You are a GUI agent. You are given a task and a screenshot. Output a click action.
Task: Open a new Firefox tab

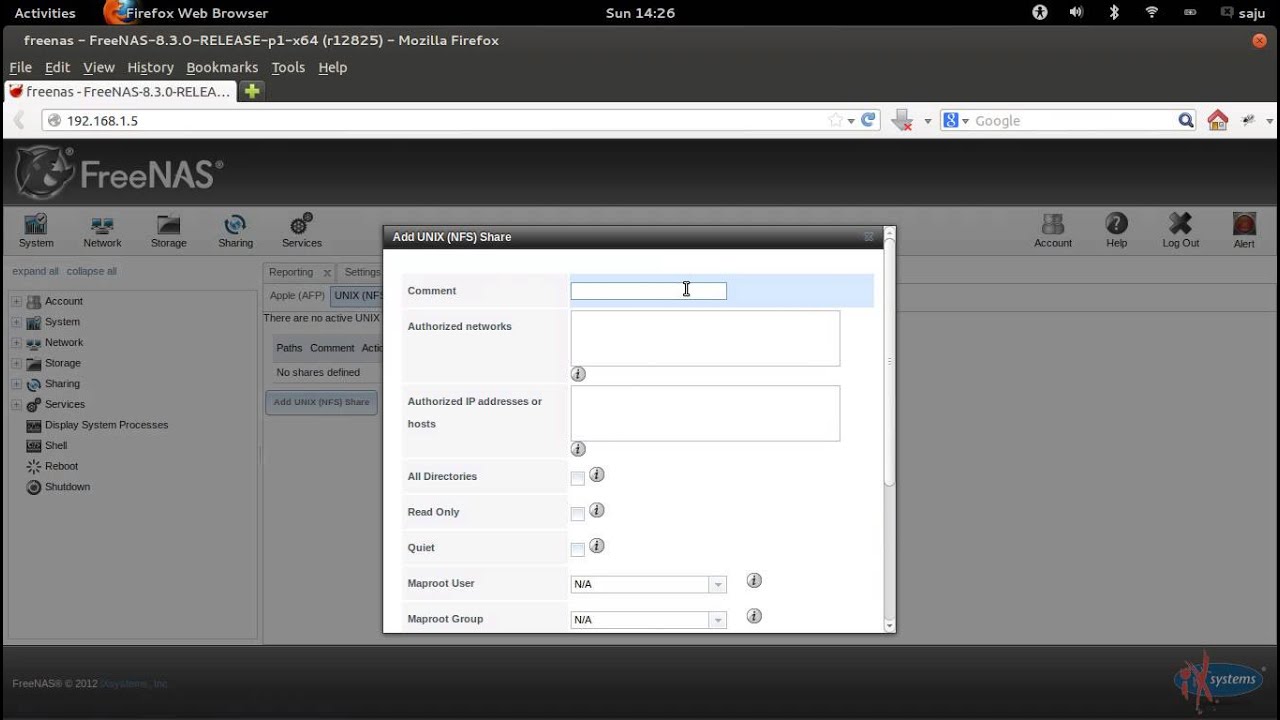[x=252, y=91]
